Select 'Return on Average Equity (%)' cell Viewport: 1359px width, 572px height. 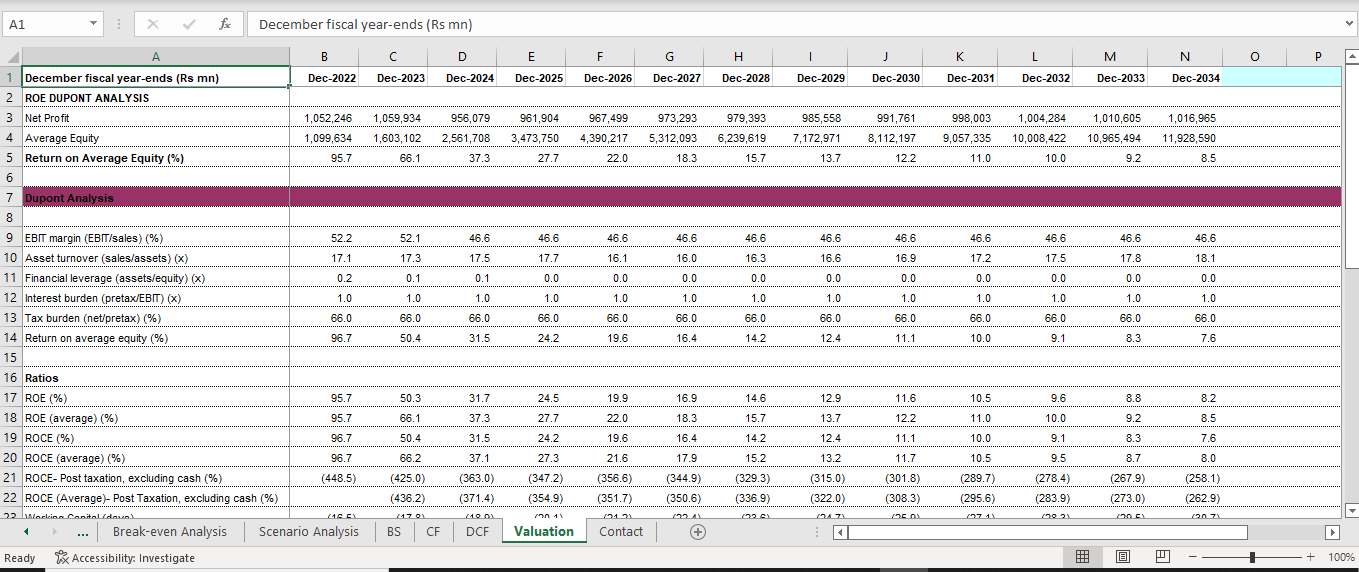(x=155, y=158)
